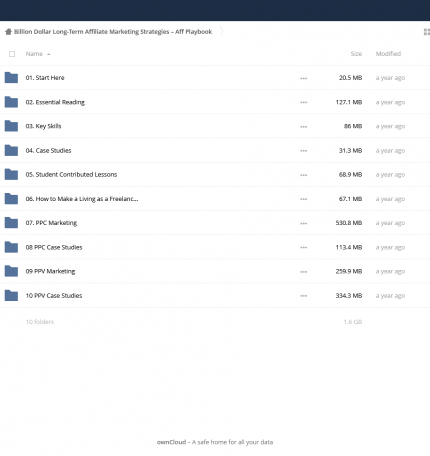Image resolution: width=430 pixels, height=456 pixels.
Task: Open folder name 06. How to Make a Living as a Freelanc...
Action: [82, 199]
